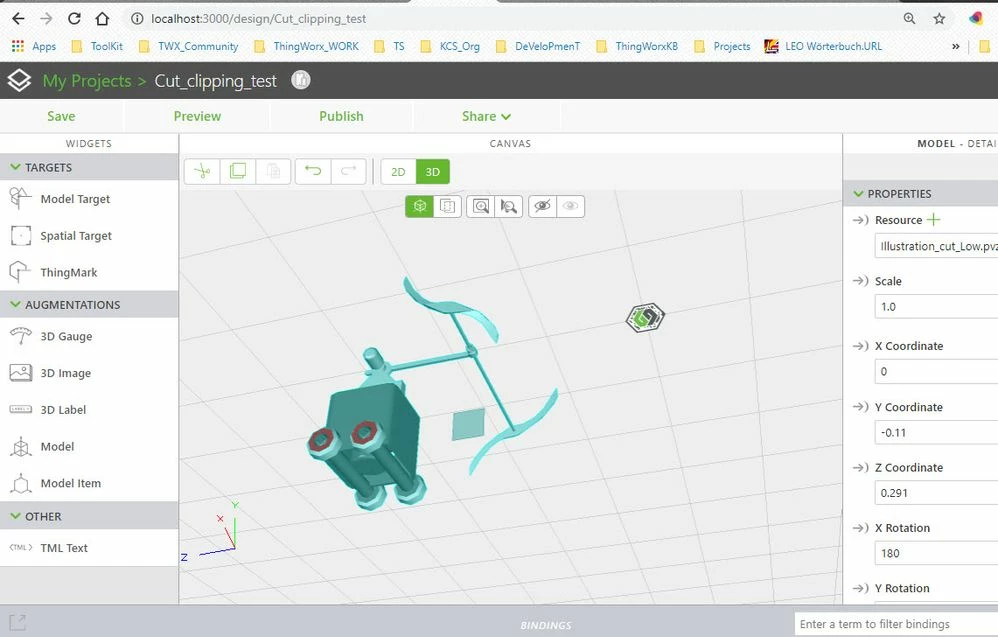Click the Copy icon in canvas toolbar
998x637 pixels.
tap(238, 171)
